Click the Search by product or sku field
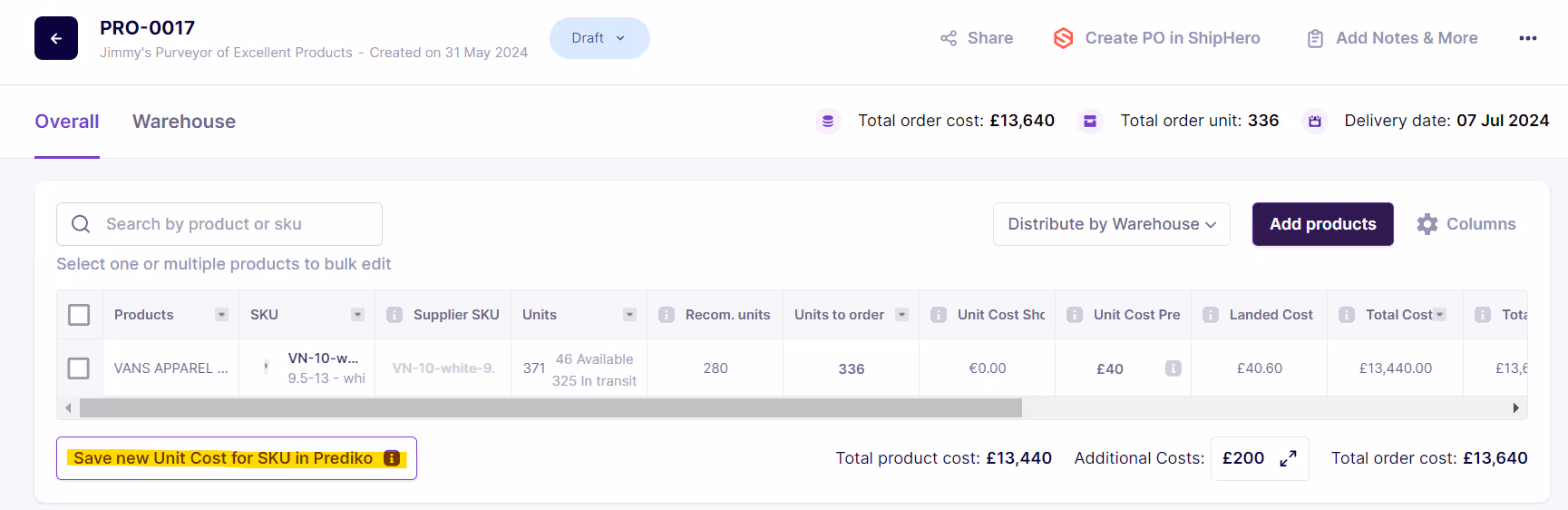 (x=219, y=224)
